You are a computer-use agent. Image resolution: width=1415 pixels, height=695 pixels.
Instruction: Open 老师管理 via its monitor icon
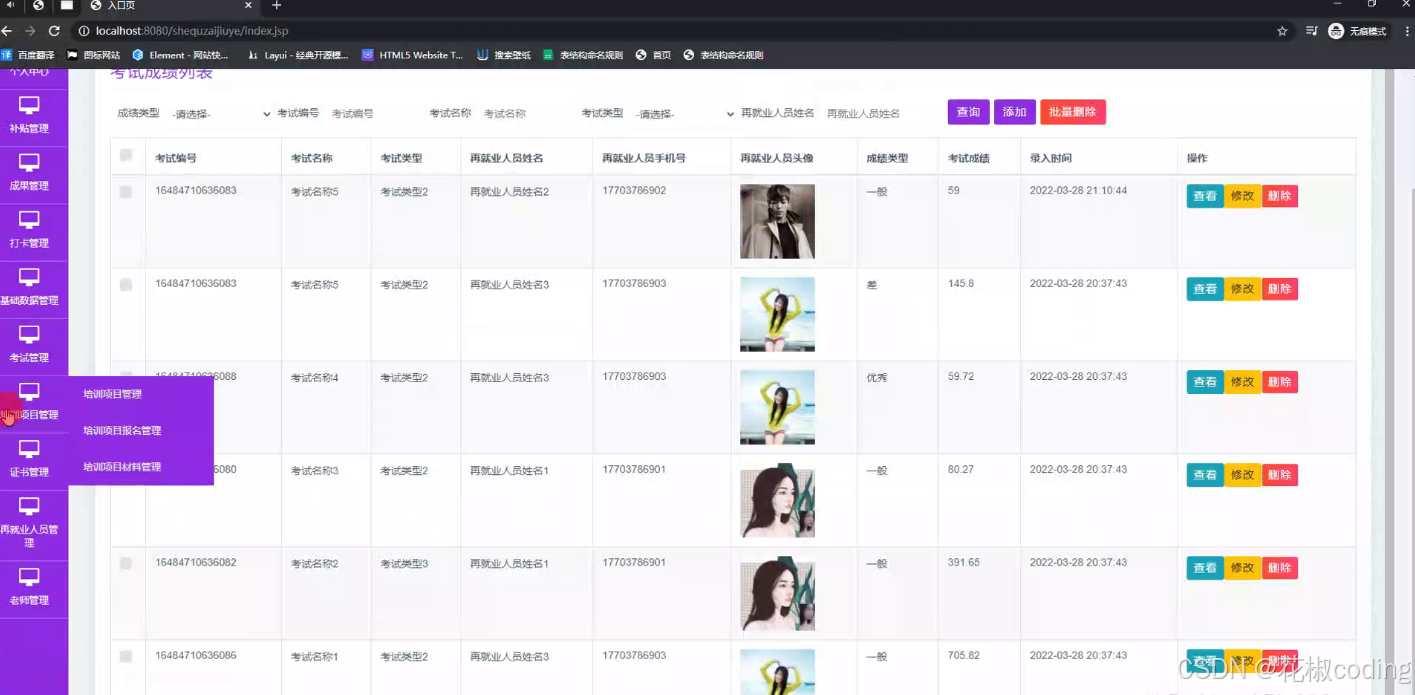tap(29, 577)
